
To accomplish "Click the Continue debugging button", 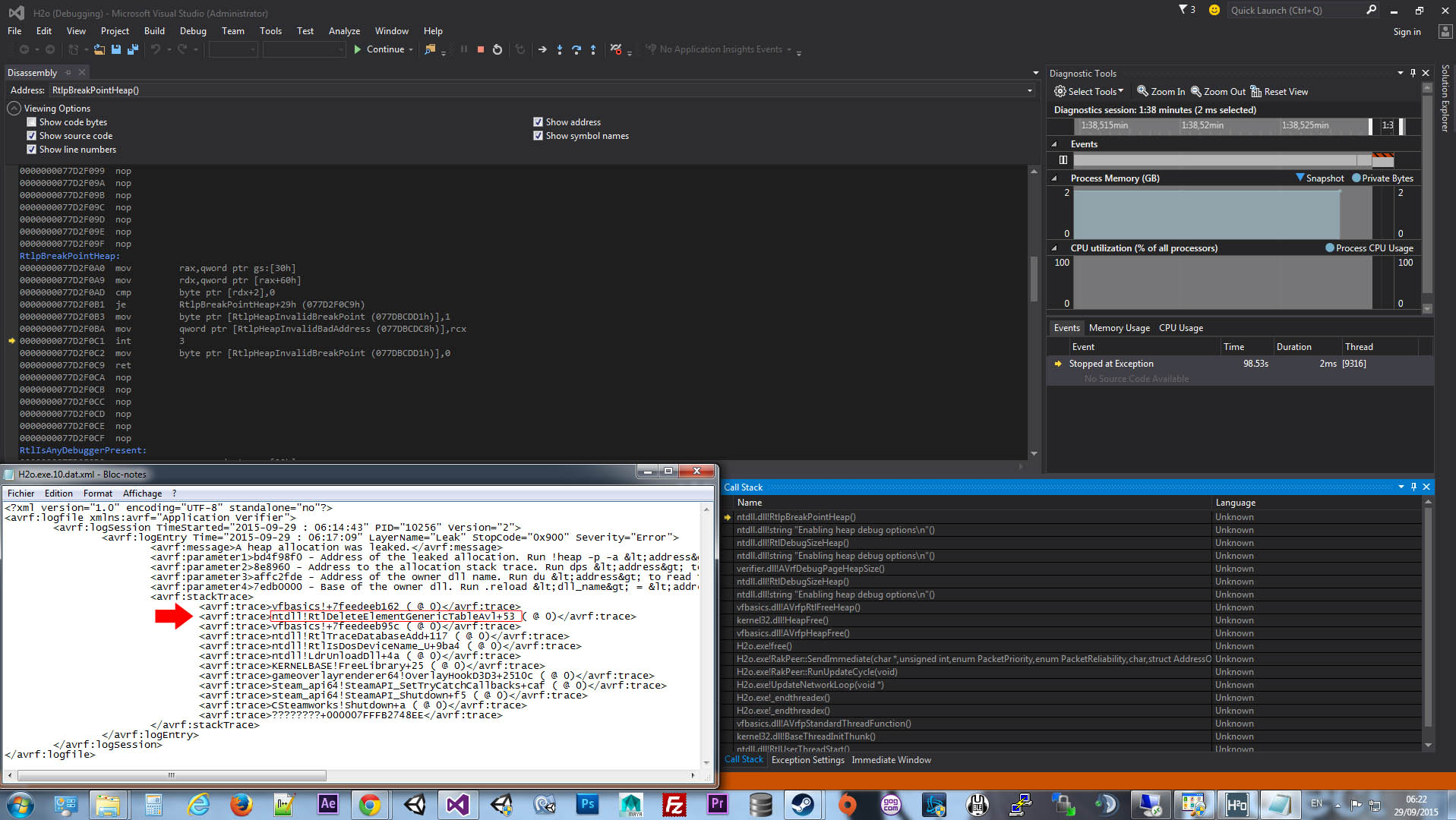I will tap(379, 49).
